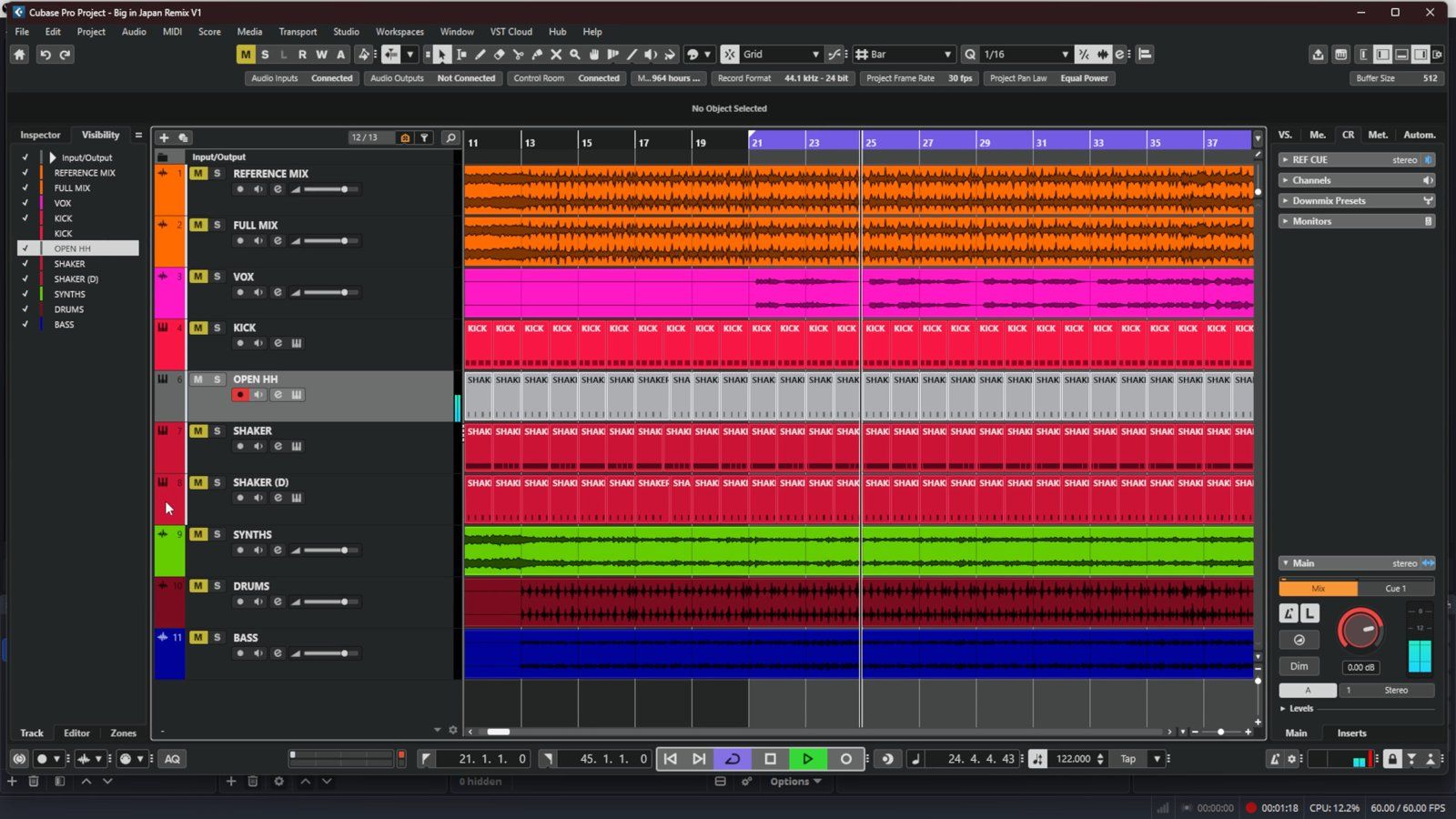Switch to the Inspector tab
The height and width of the screenshot is (819, 1456).
click(40, 135)
